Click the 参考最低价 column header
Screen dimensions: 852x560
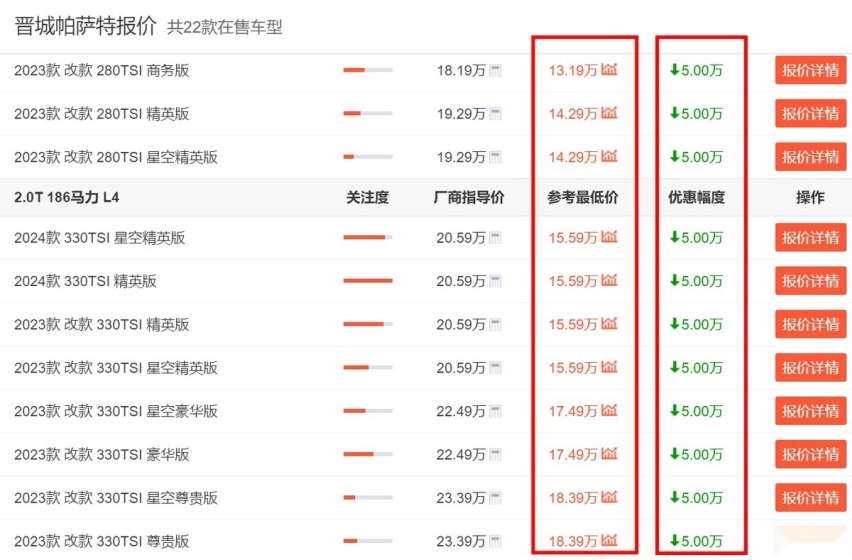(x=582, y=197)
